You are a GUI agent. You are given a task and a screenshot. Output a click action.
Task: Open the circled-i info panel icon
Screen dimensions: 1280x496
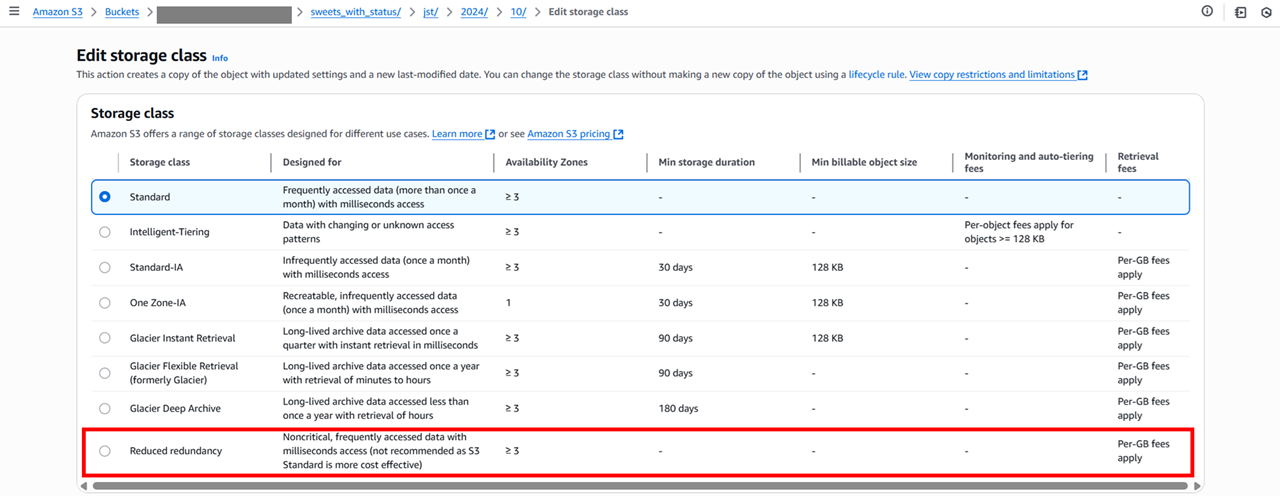(1207, 12)
